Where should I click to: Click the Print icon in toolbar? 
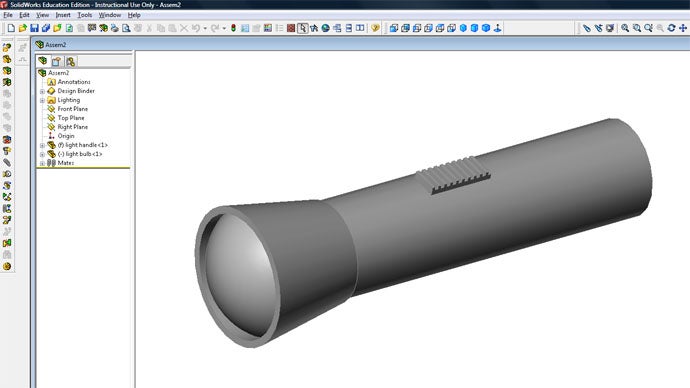(x=115, y=28)
